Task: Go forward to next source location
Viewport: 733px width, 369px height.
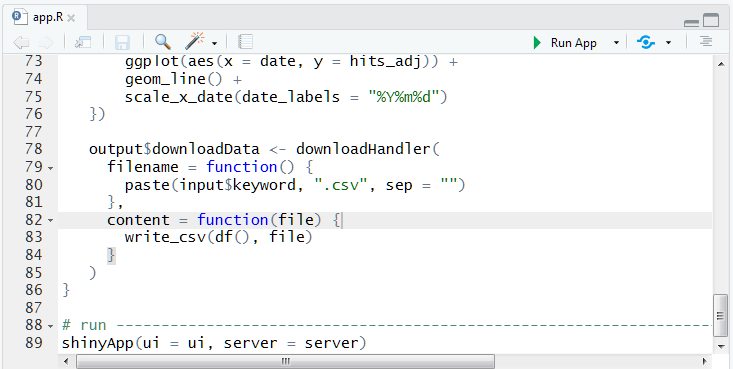Action: pyautogui.click(x=45, y=43)
